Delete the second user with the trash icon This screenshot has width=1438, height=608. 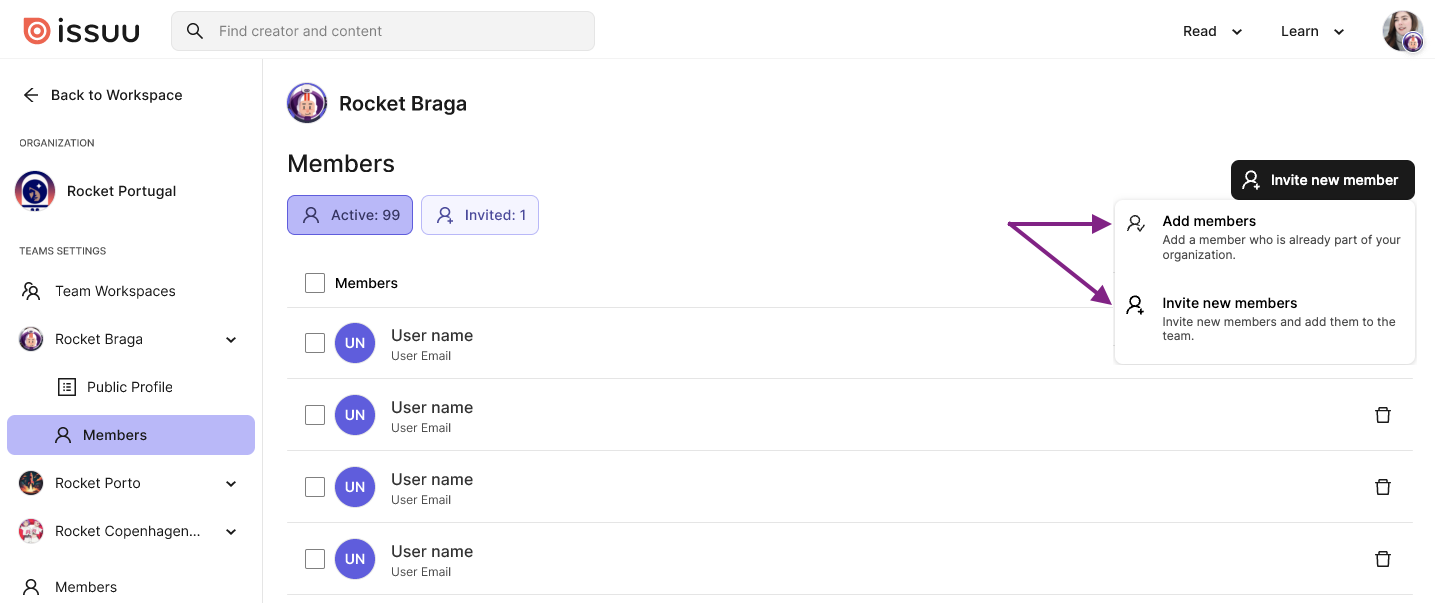tap(1383, 415)
